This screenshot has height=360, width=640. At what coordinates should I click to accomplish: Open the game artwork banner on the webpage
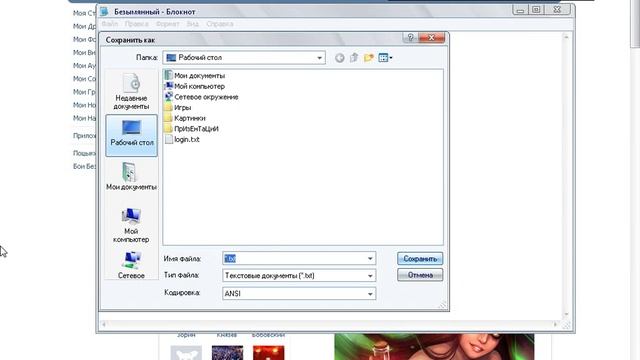(434, 347)
